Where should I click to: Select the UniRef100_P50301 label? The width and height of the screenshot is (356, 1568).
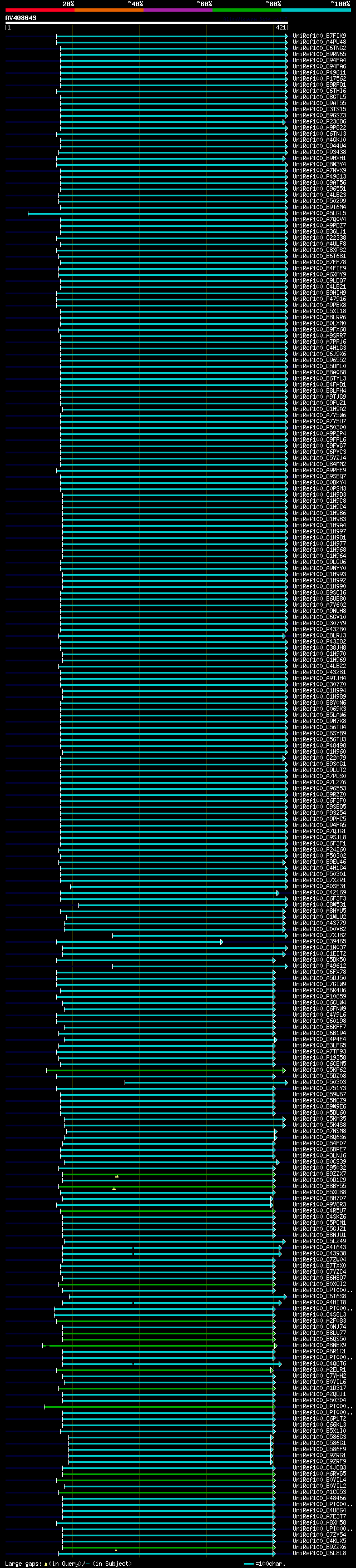click(319, 874)
